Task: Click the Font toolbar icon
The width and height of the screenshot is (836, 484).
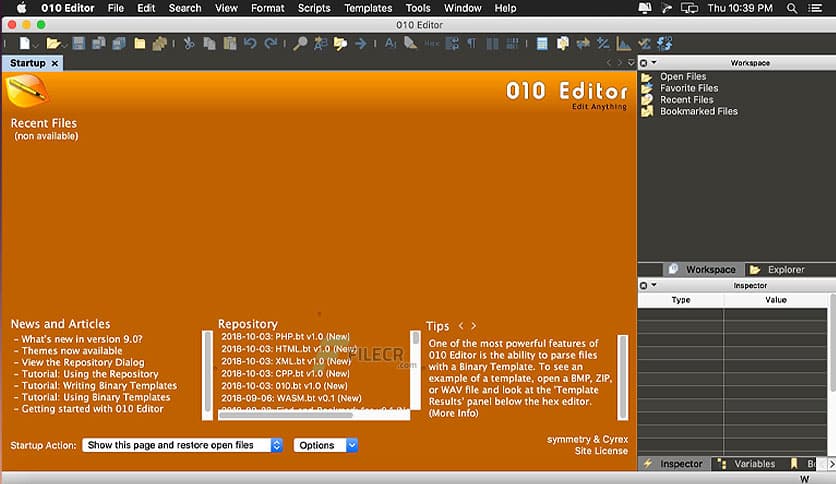Action: pos(391,44)
